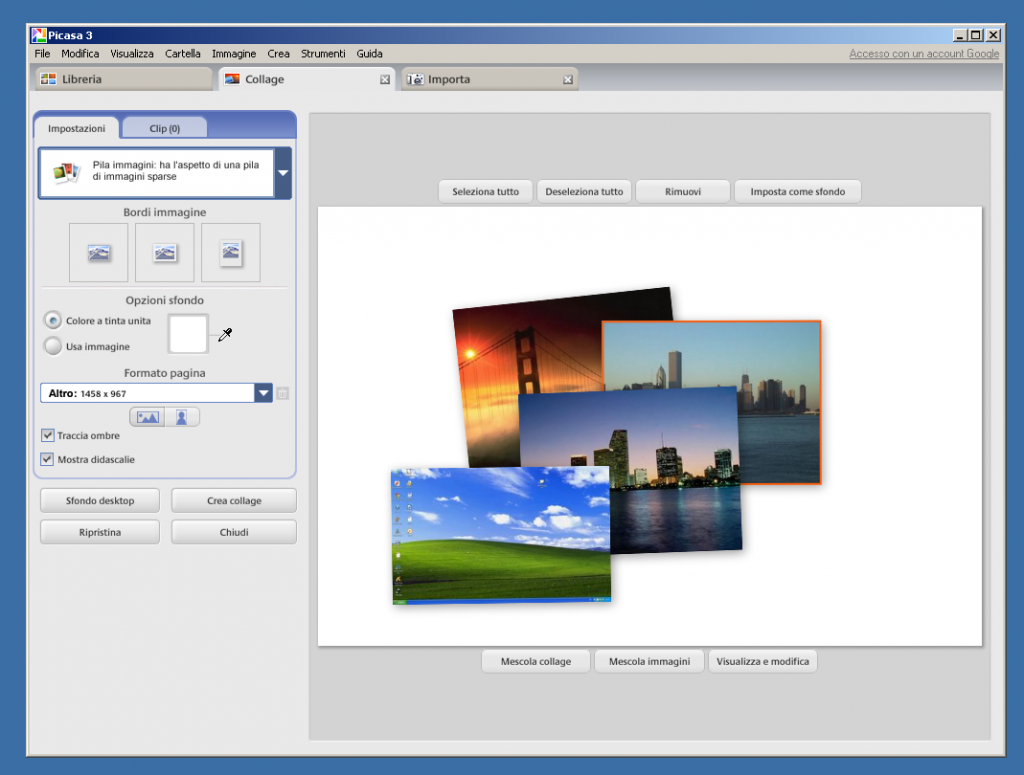The image size is (1024, 775).
Task: Switch to the Clip (0) tab
Action: click(x=164, y=127)
